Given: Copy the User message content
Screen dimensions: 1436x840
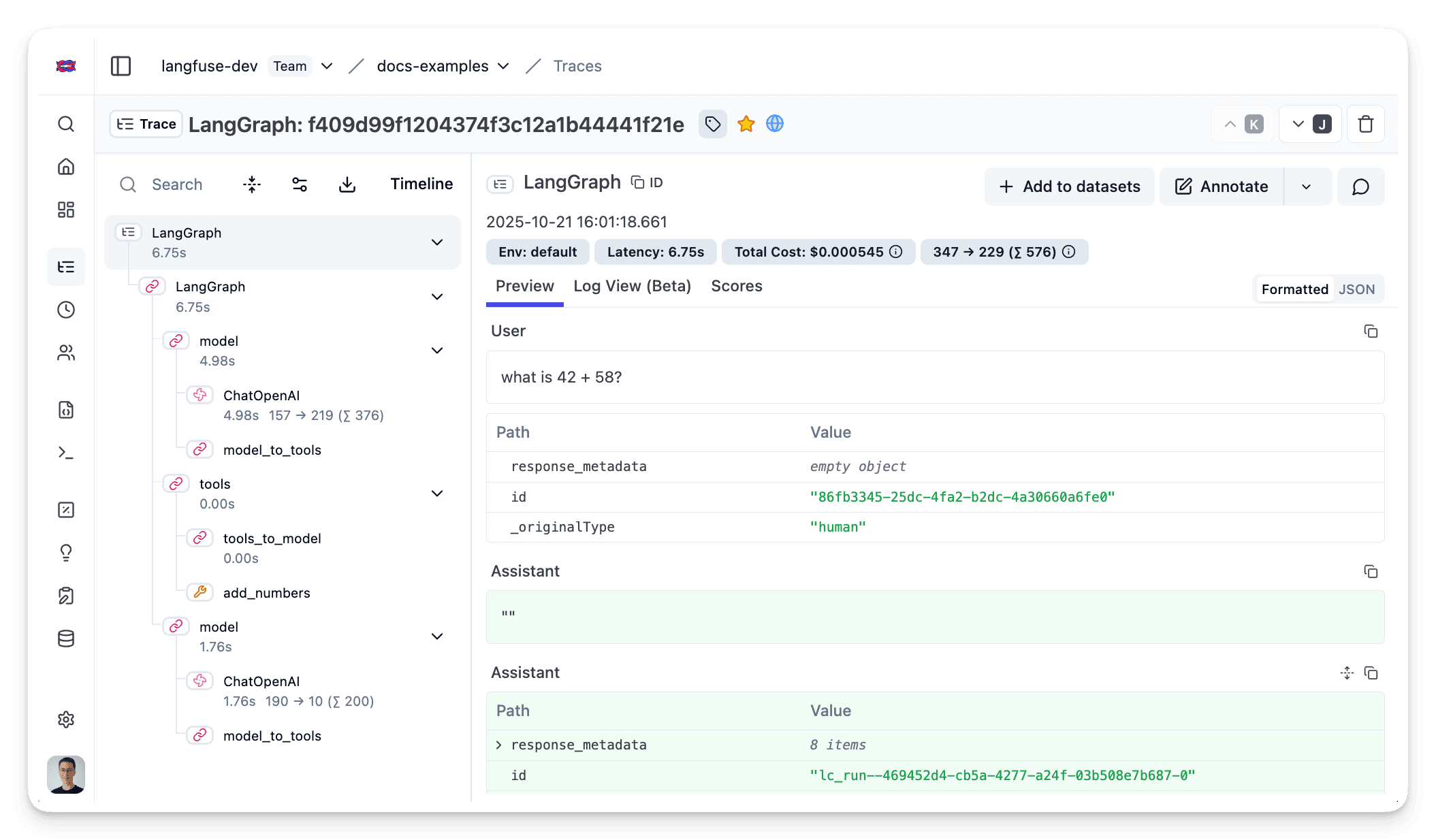Looking at the screenshot, I should tap(1371, 332).
